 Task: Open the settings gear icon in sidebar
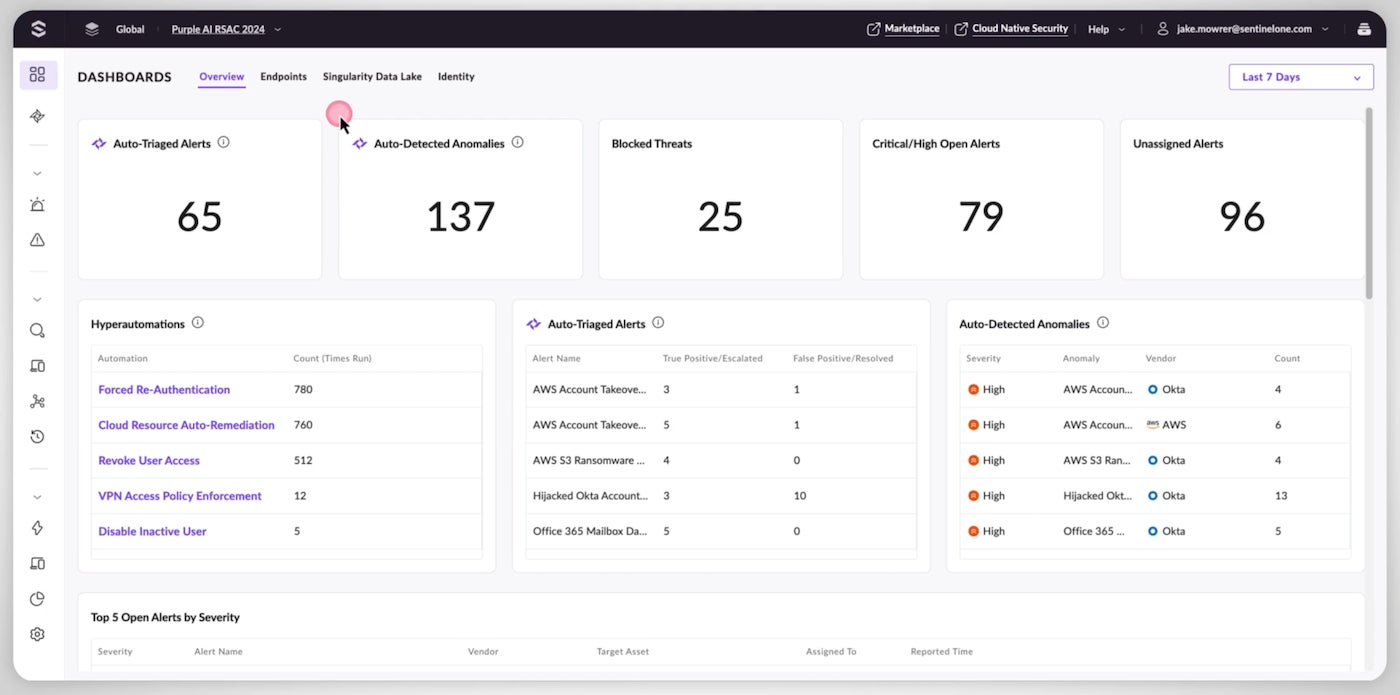point(37,634)
